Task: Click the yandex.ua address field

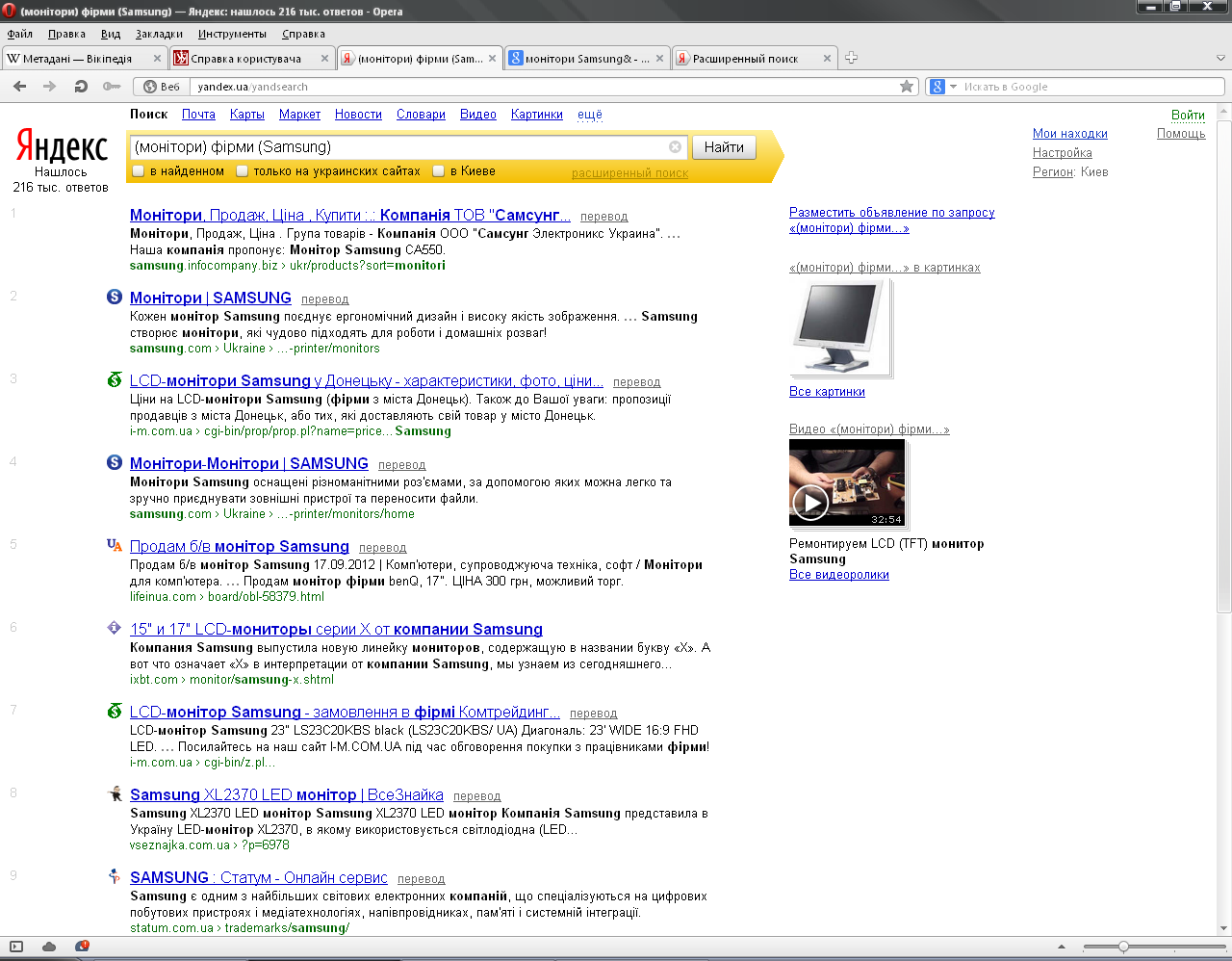Action: pos(544,87)
